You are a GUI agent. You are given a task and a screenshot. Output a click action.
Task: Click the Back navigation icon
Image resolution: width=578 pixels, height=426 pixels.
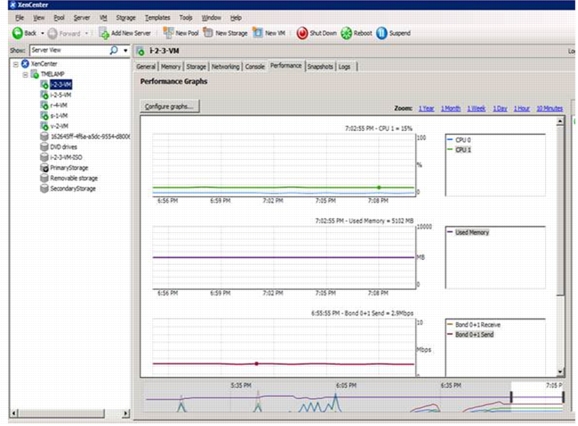click(x=17, y=33)
